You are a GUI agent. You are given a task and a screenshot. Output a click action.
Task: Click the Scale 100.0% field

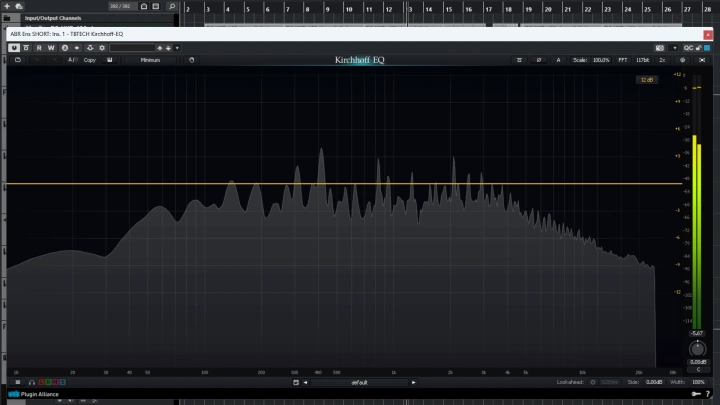point(591,60)
